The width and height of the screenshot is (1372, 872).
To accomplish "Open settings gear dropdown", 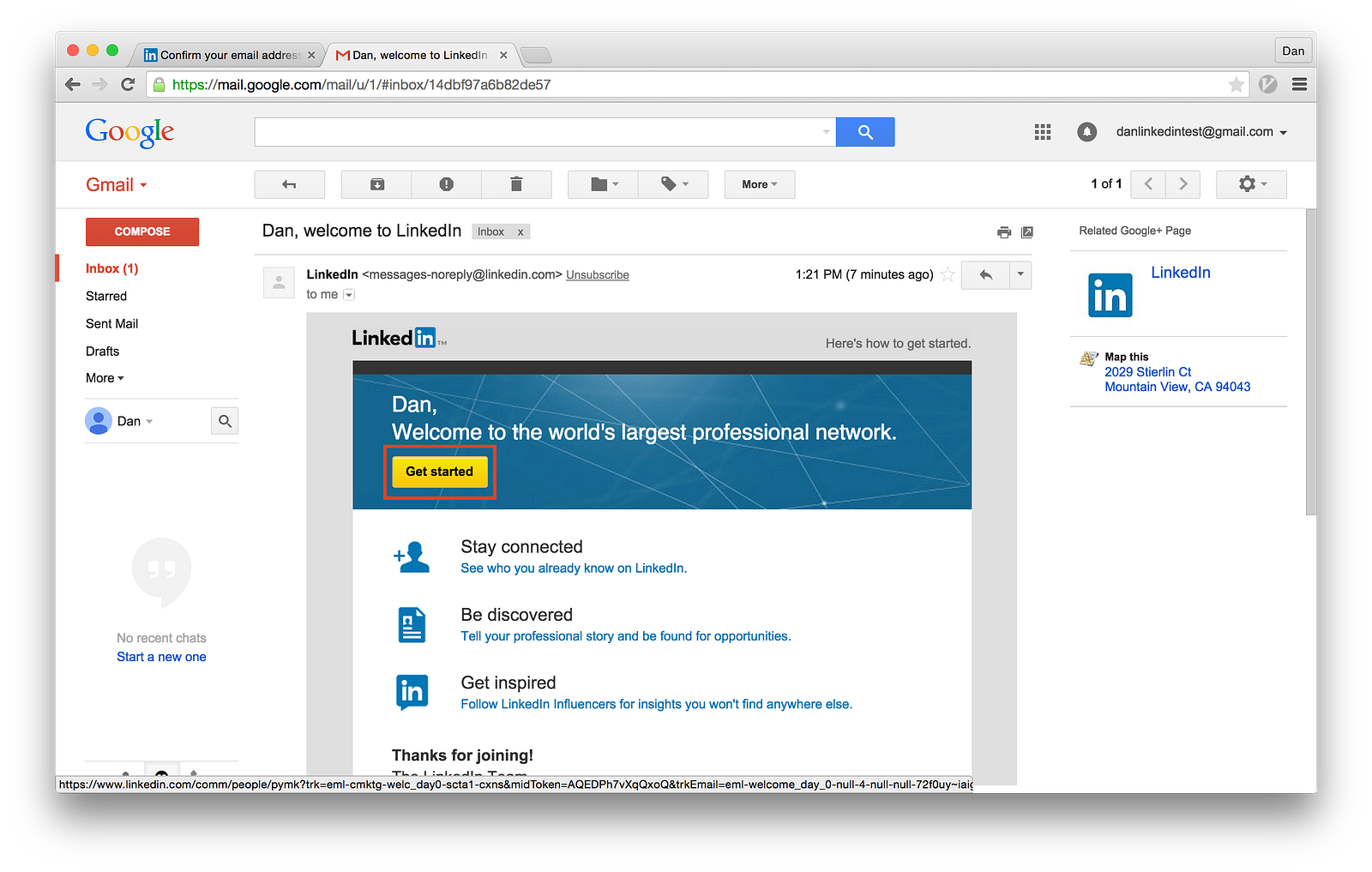I will click(1252, 184).
